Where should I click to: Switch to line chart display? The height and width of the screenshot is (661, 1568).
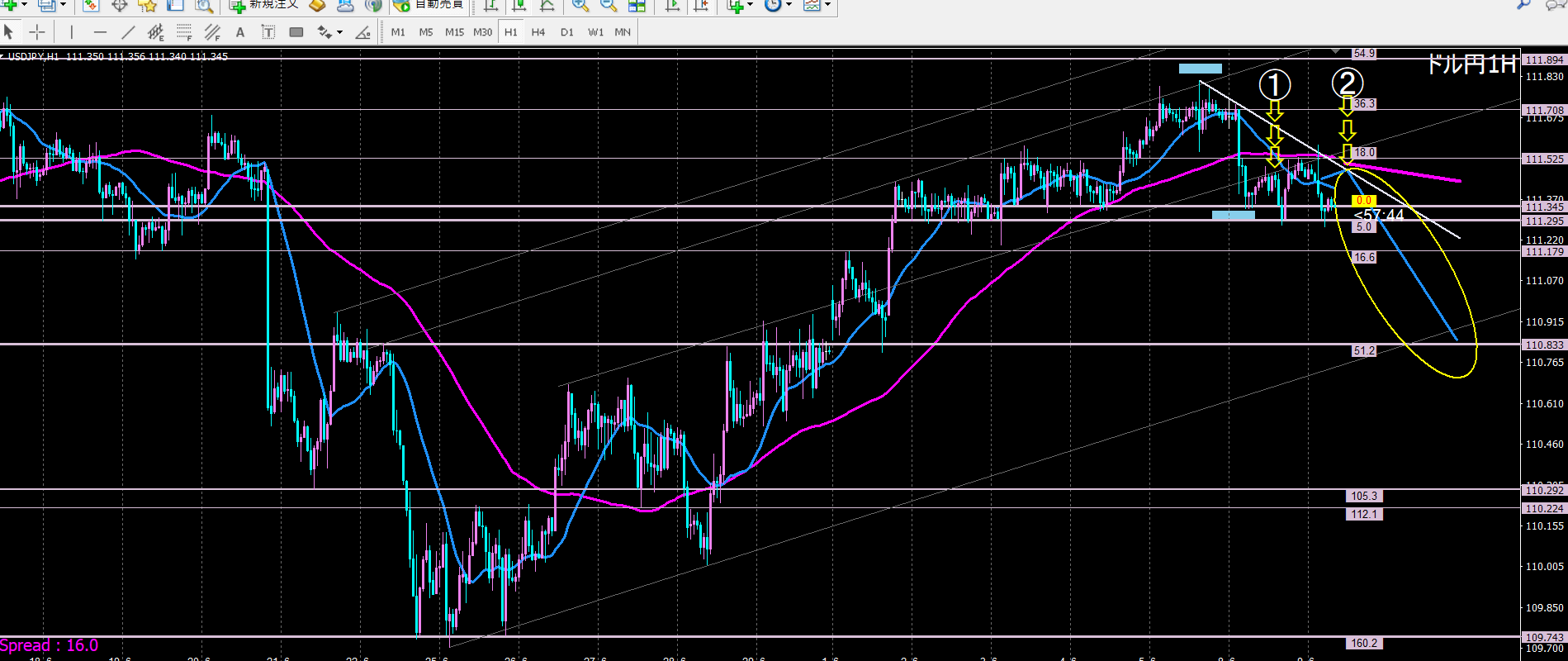pos(547,5)
